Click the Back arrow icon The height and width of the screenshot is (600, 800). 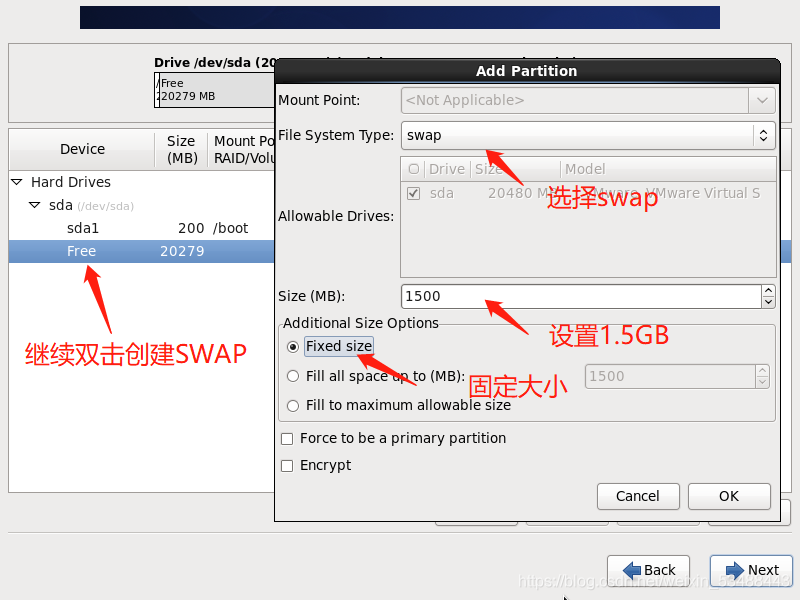tap(632, 570)
